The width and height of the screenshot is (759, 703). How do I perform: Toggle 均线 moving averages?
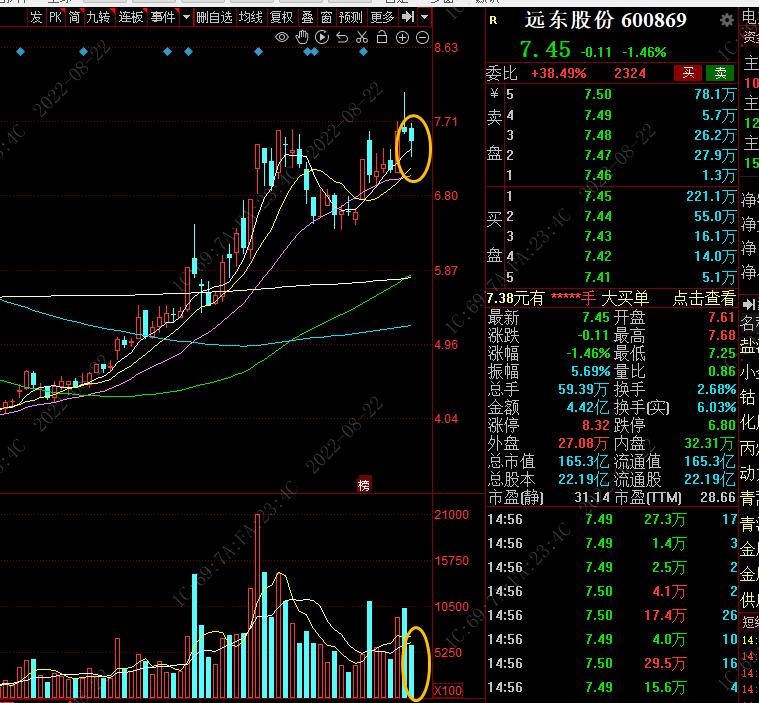[x=251, y=17]
